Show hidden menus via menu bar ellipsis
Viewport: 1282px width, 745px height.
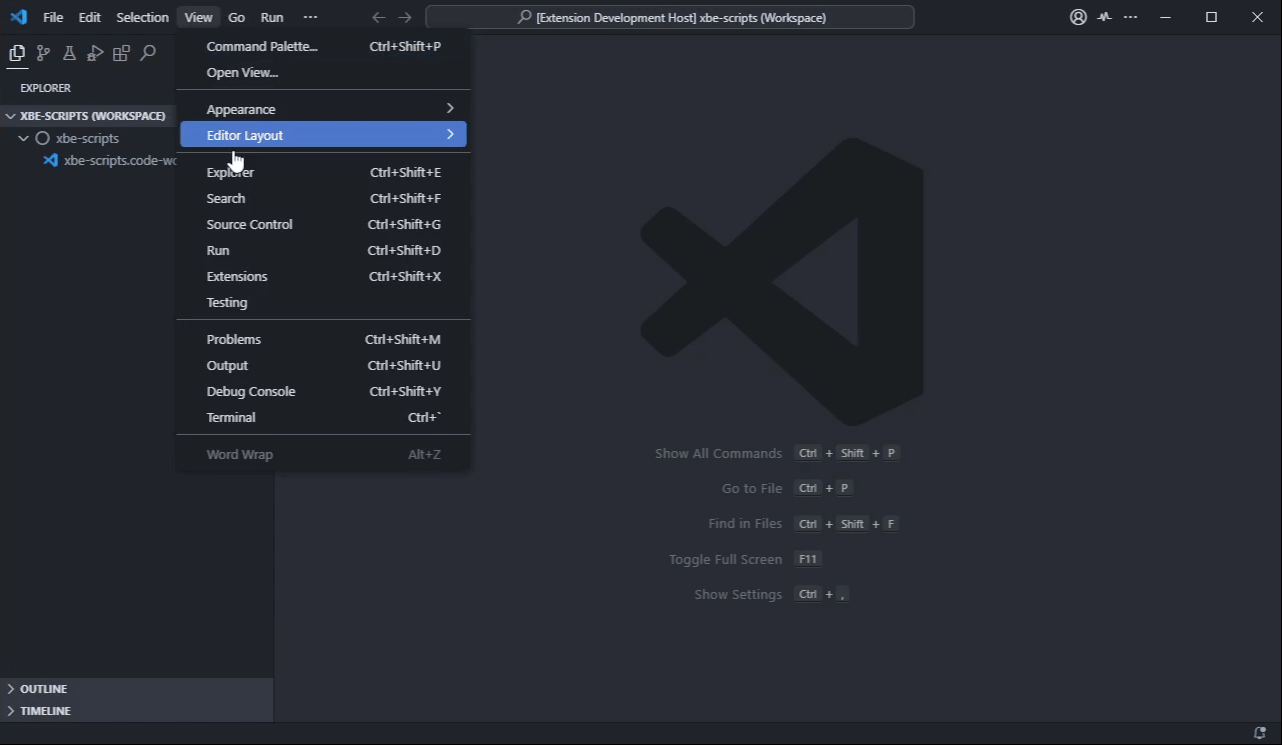(310, 17)
